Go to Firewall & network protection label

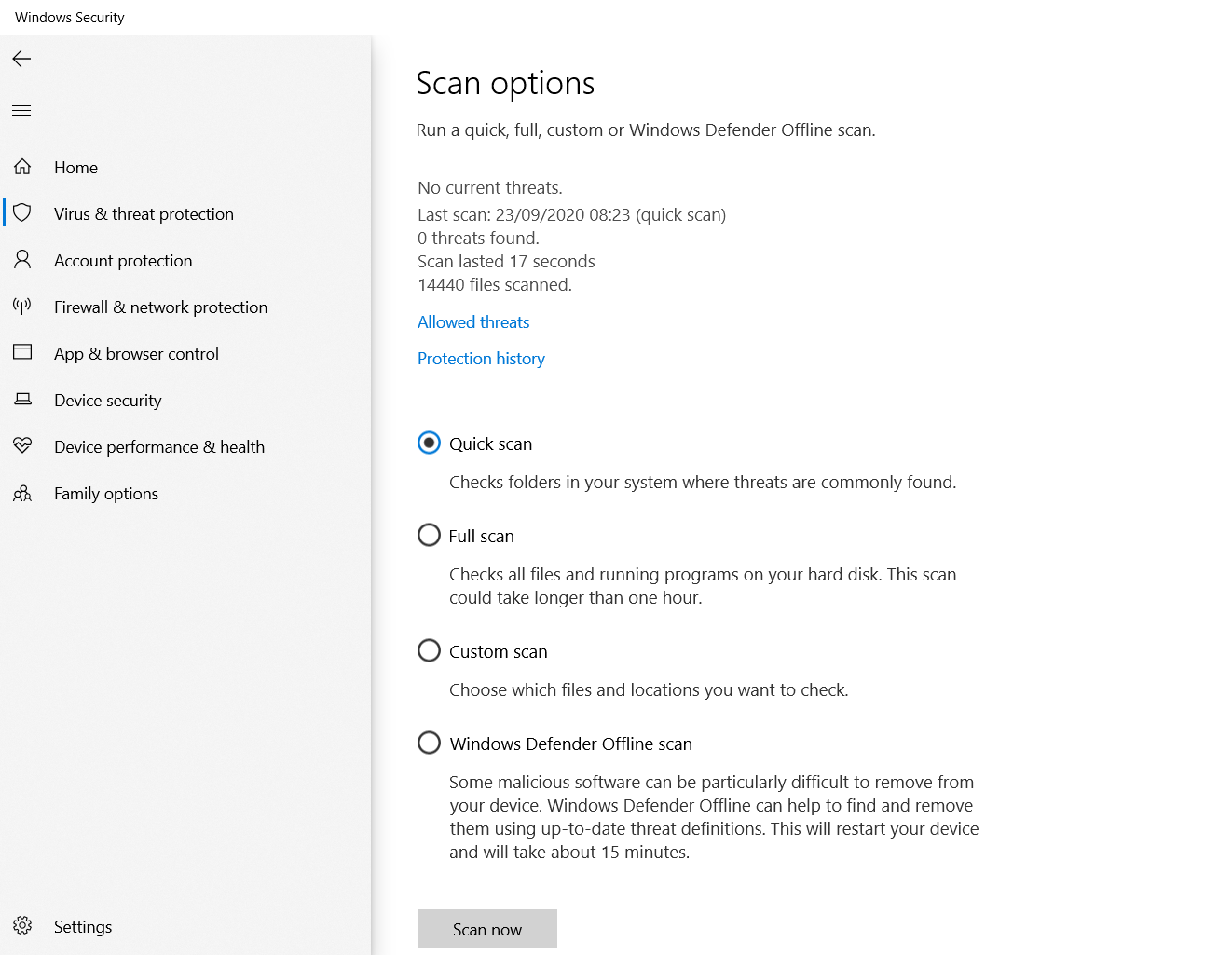[x=160, y=307]
